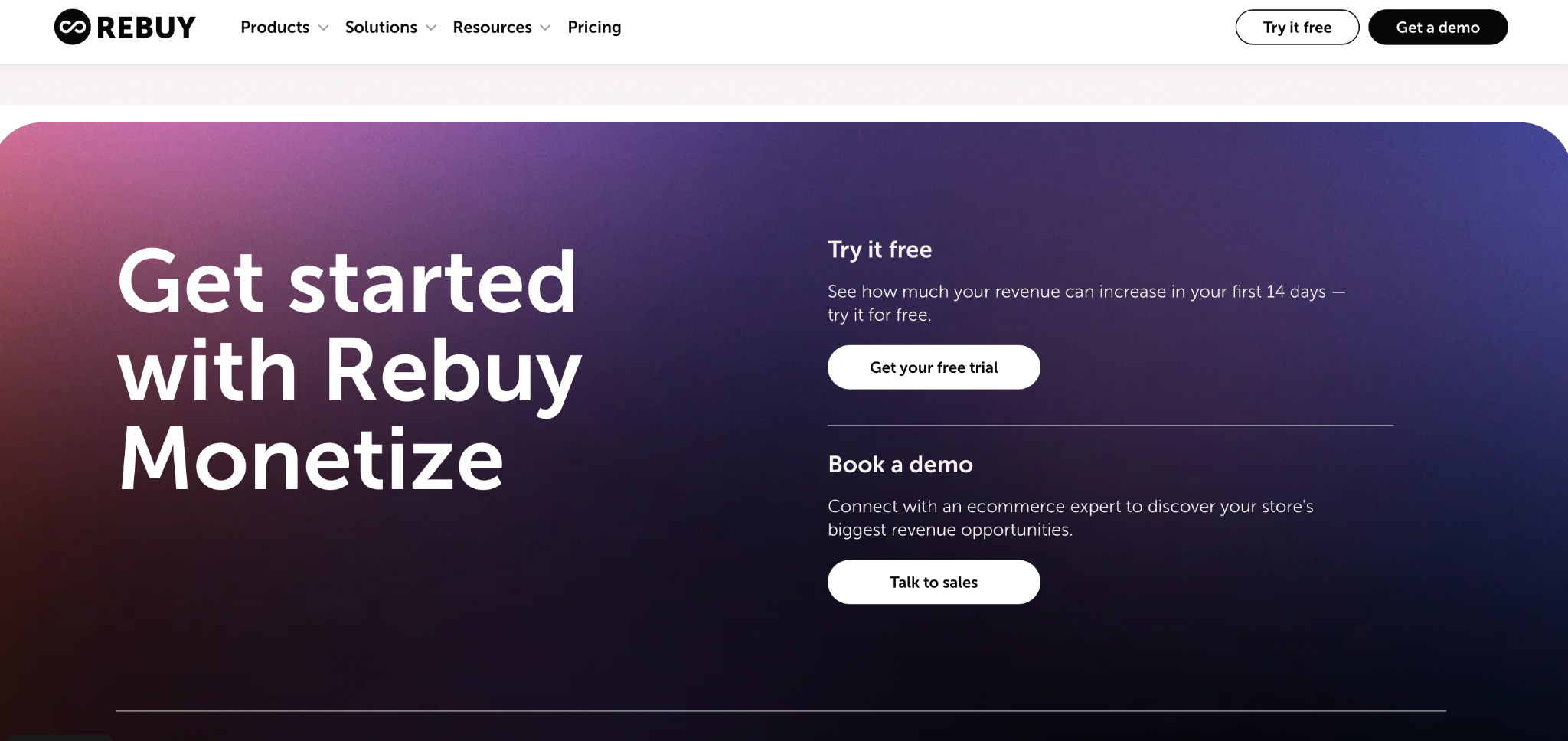1568x741 pixels.
Task: Click the Rebuy infinity logo icon
Action: 73,28
